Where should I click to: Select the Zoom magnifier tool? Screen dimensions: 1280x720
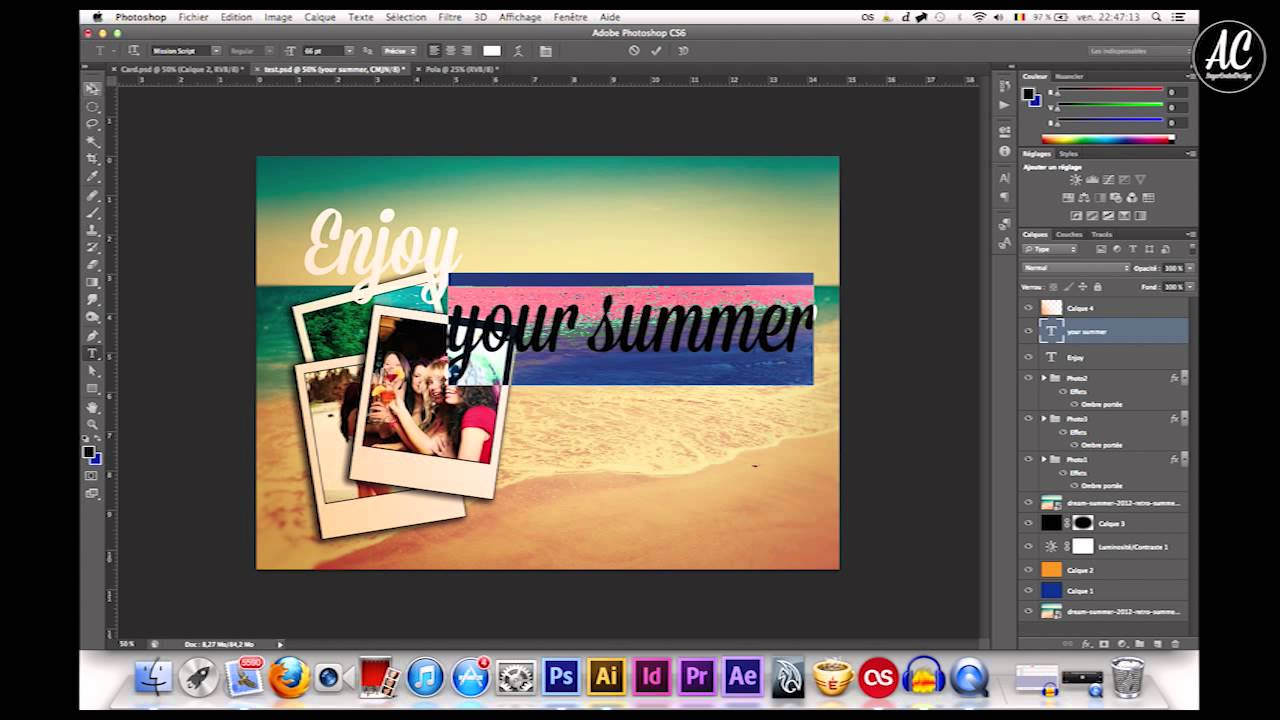tap(92, 425)
